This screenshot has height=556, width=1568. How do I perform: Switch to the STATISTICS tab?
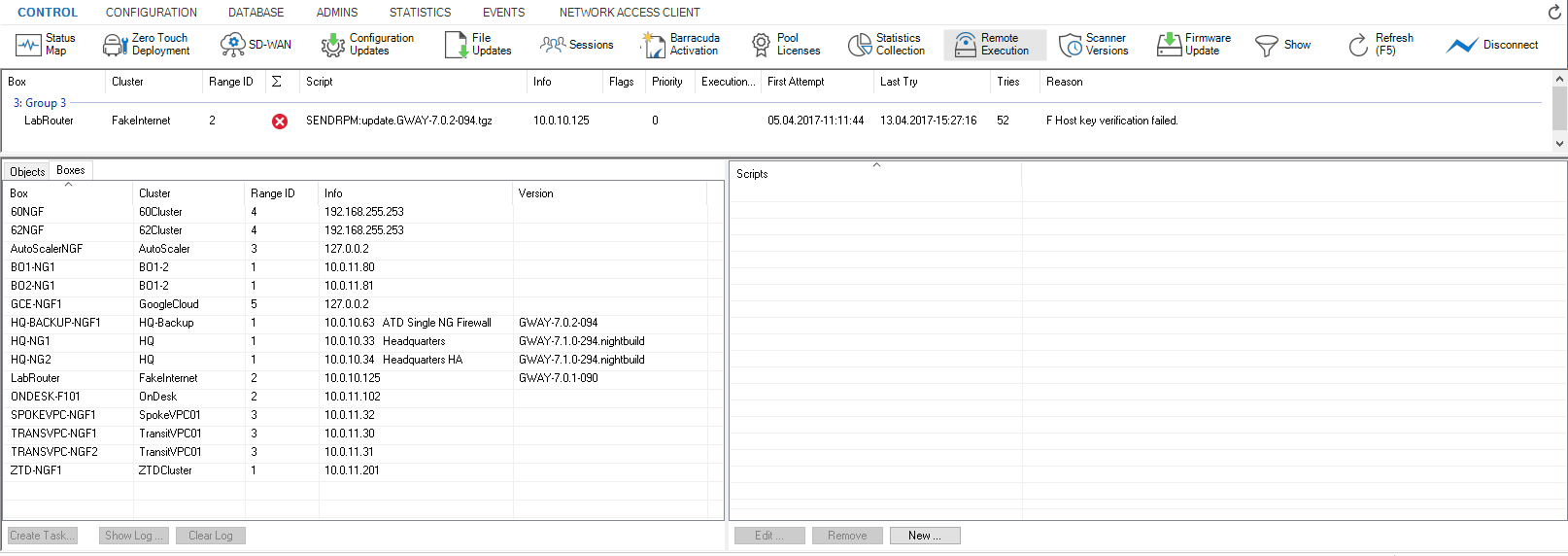(421, 13)
